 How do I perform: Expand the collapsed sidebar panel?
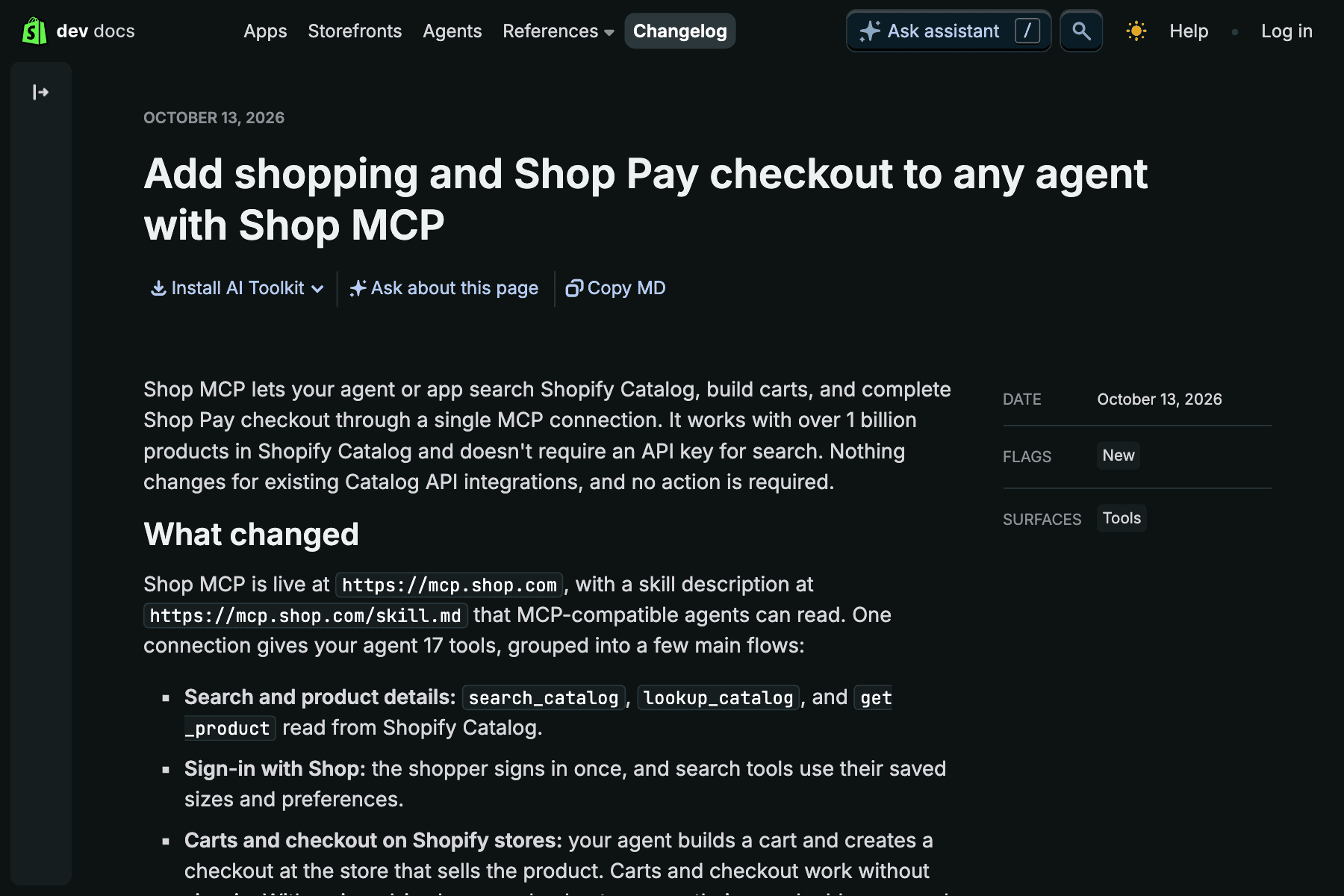point(41,92)
